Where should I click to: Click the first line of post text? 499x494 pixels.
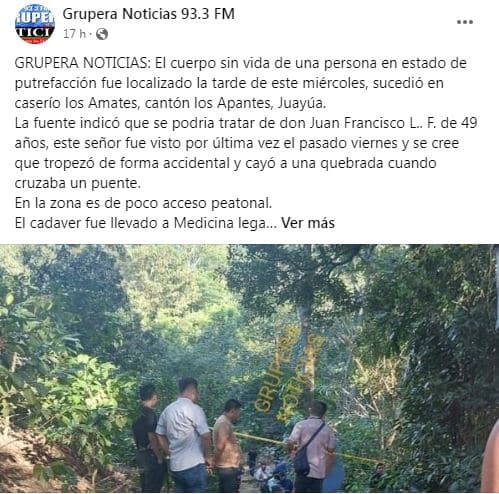click(x=240, y=63)
